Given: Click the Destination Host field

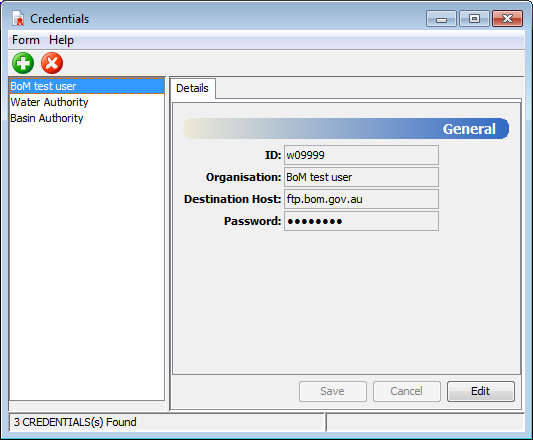Looking at the screenshot, I should pos(361,199).
